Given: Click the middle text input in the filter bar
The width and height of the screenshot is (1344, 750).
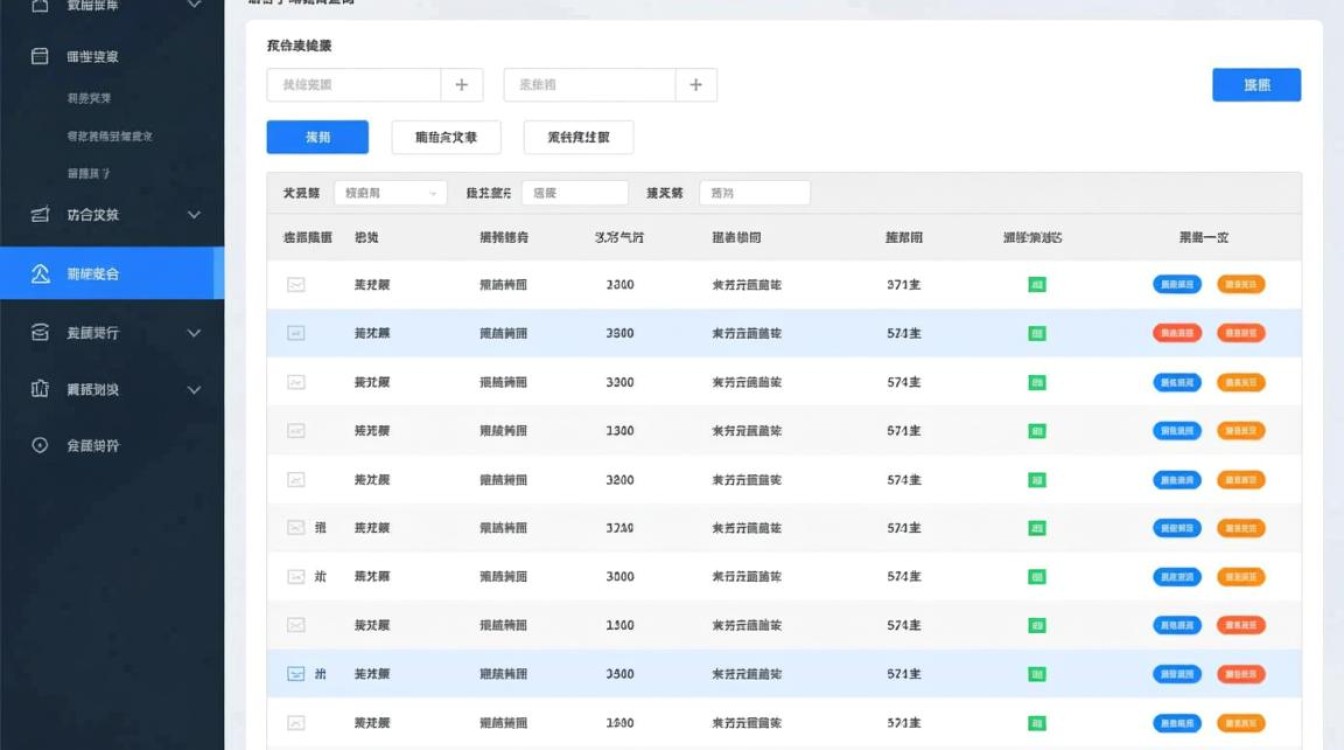Looking at the screenshot, I should coord(574,193).
